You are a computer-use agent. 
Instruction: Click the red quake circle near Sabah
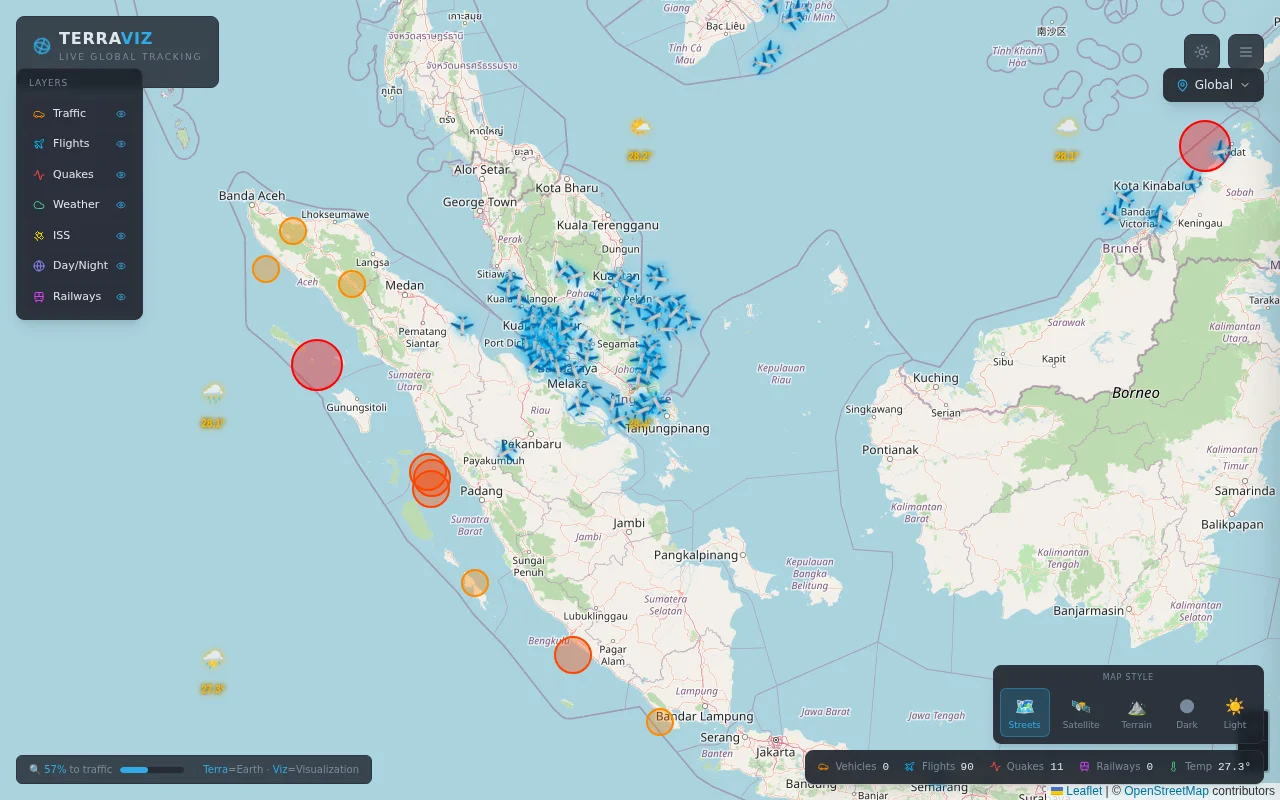point(1205,146)
